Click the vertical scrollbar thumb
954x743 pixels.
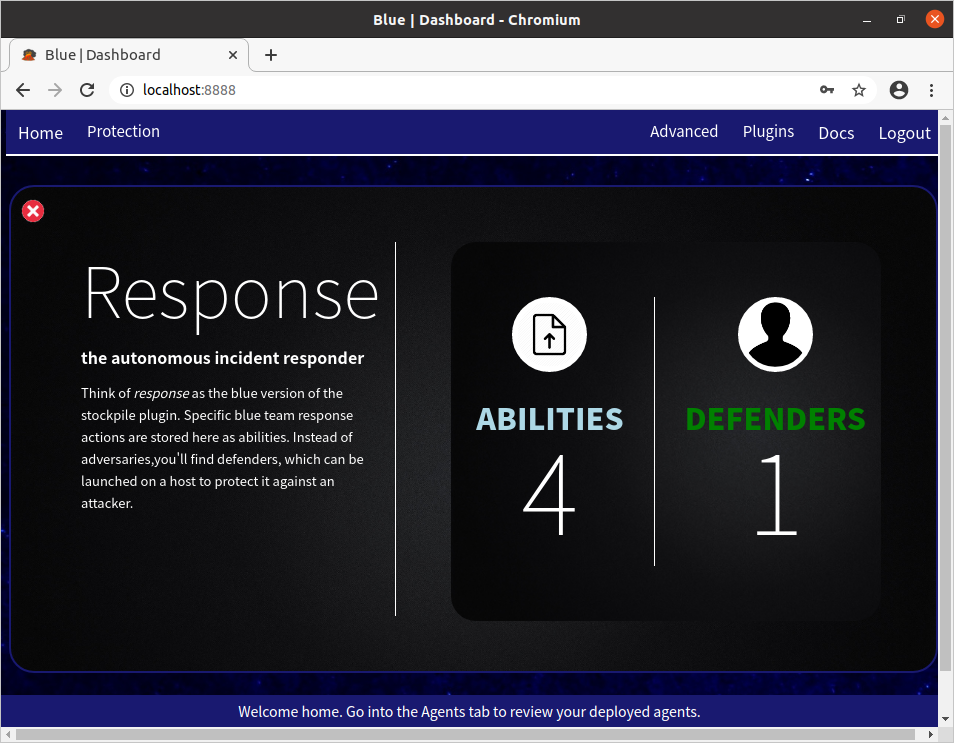pos(945,399)
